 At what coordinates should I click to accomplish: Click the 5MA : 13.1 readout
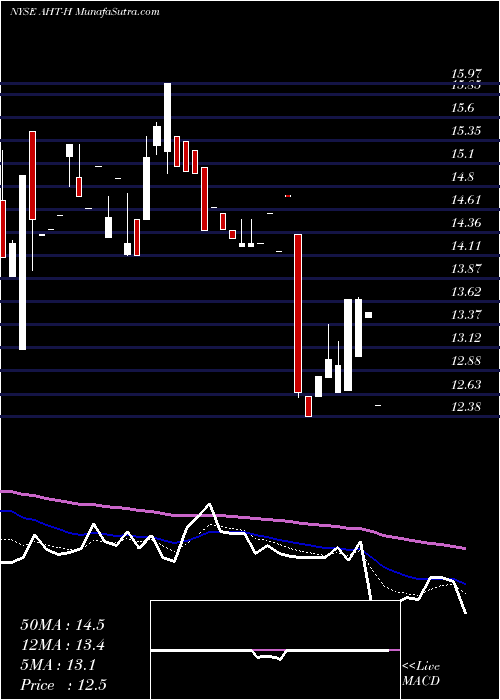point(58,665)
